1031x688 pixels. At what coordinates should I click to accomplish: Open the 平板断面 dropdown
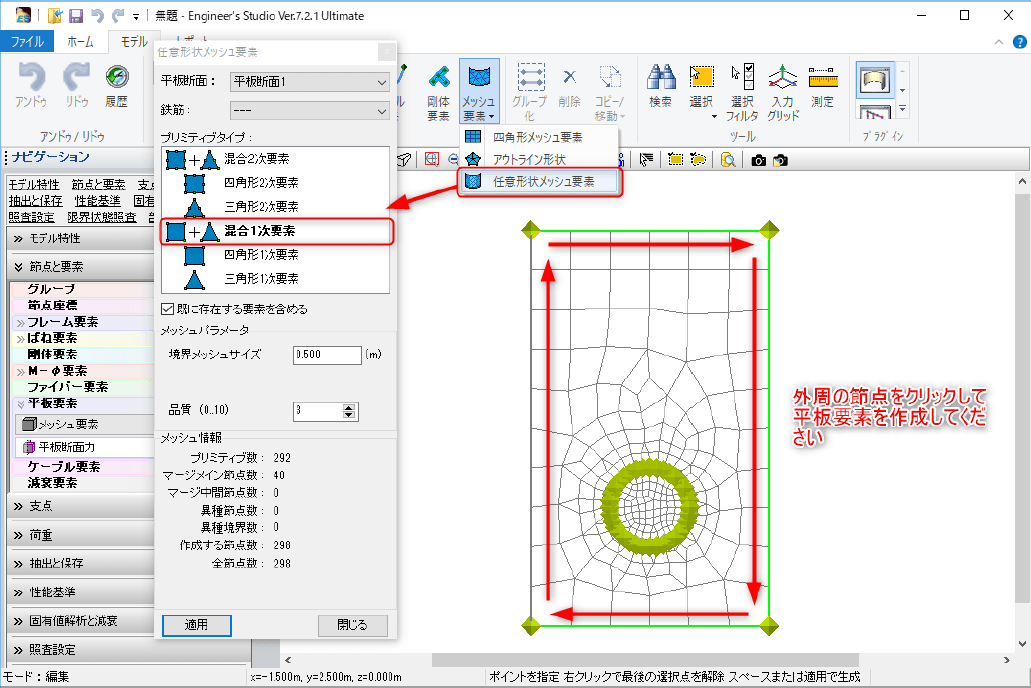tap(310, 82)
